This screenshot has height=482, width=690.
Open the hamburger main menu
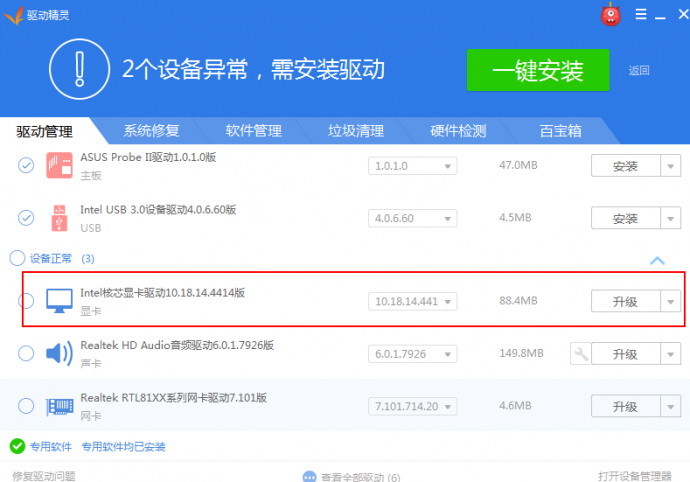pyautogui.click(x=637, y=15)
